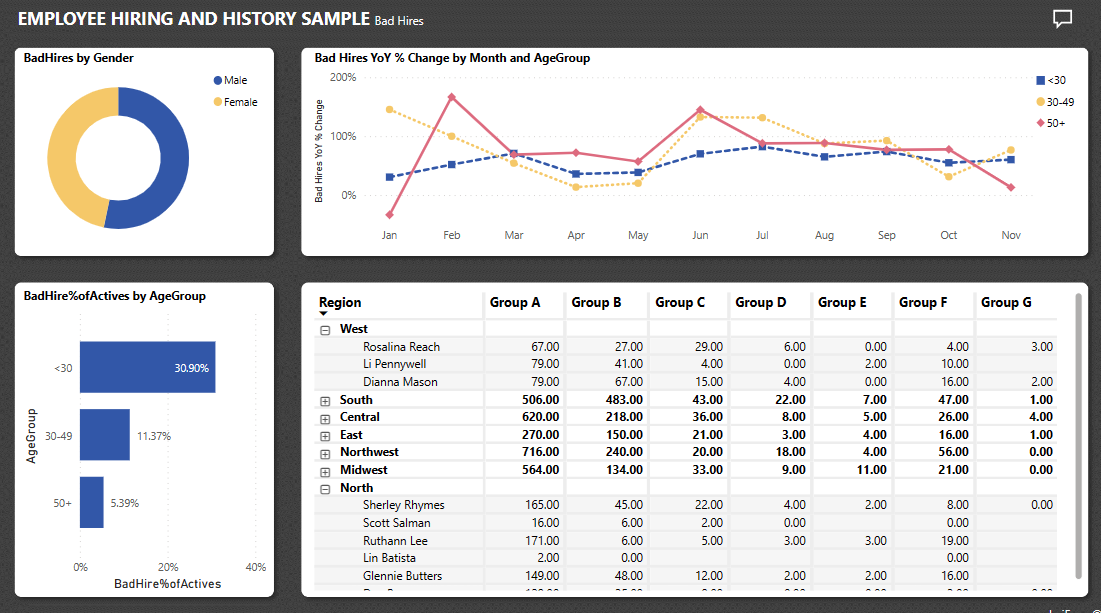This screenshot has height=613, width=1101.
Task: Expand the Northwest region rows
Action: point(325,451)
